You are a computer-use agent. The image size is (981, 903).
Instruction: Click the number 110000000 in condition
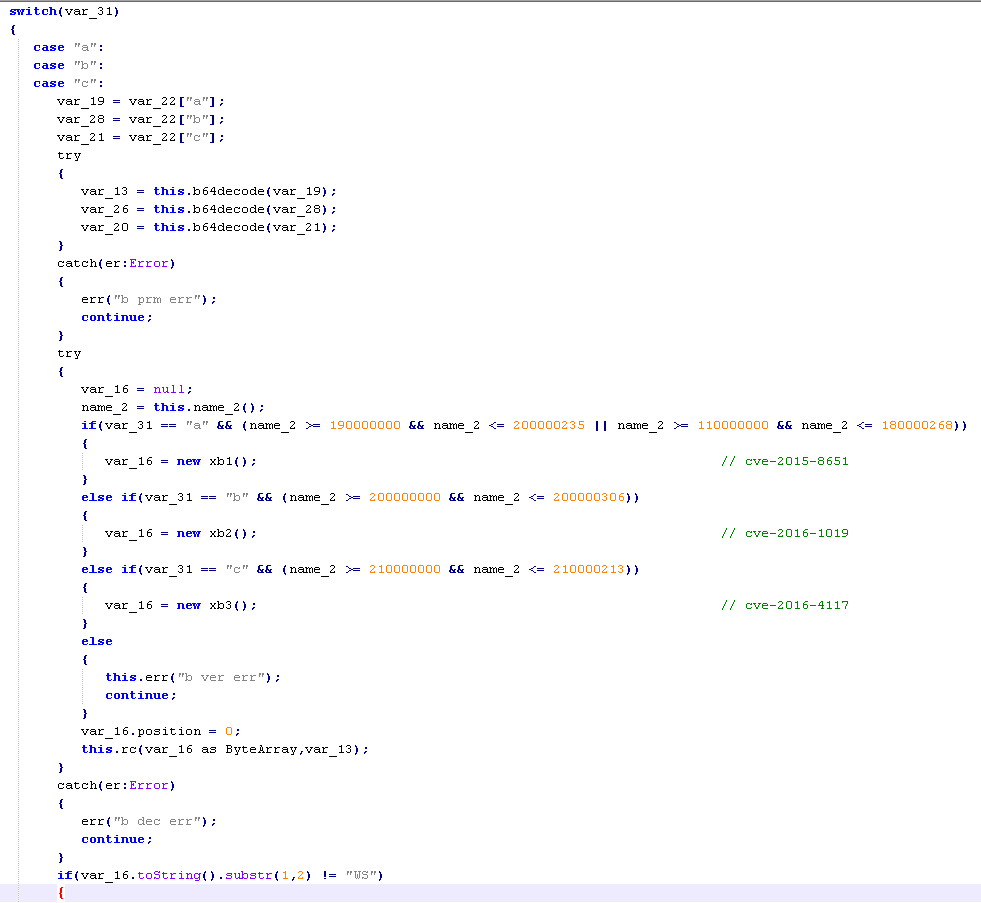click(x=733, y=426)
